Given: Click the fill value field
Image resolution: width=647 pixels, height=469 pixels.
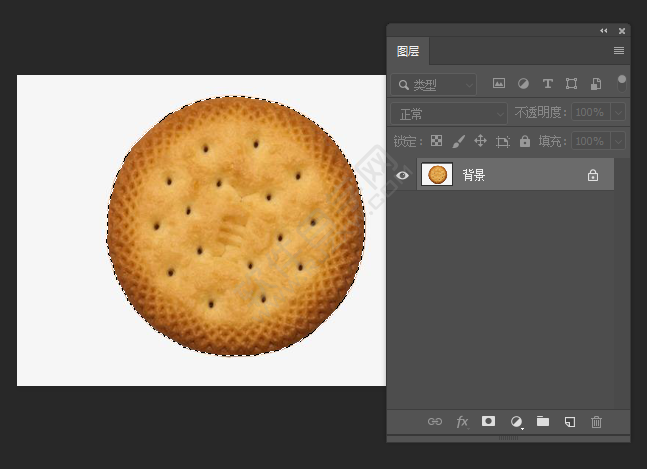Looking at the screenshot, I should (590, 141).
